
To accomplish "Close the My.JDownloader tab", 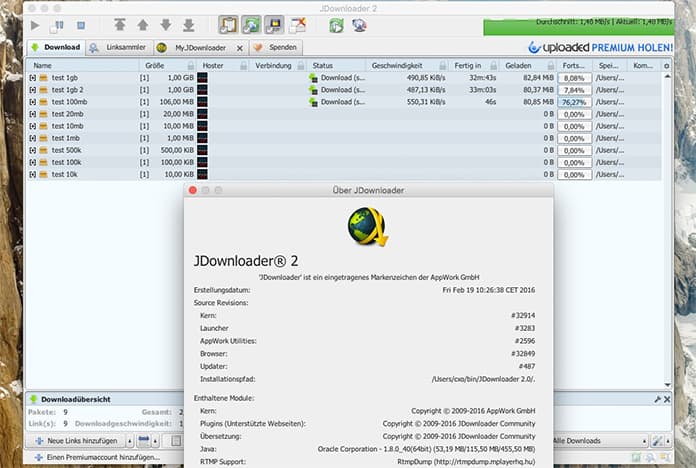I will pyautogui.click(x=240, y=48).
